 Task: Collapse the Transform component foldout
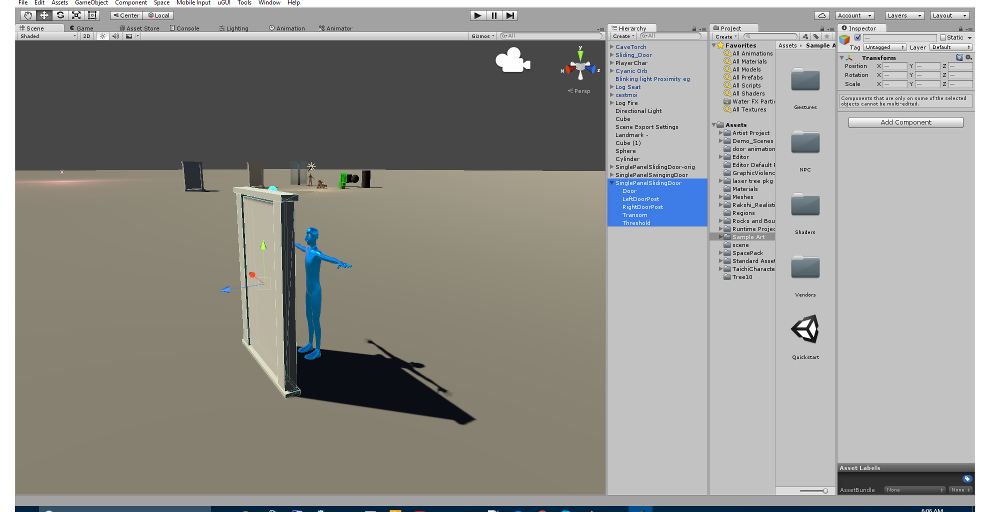point(842,57)
